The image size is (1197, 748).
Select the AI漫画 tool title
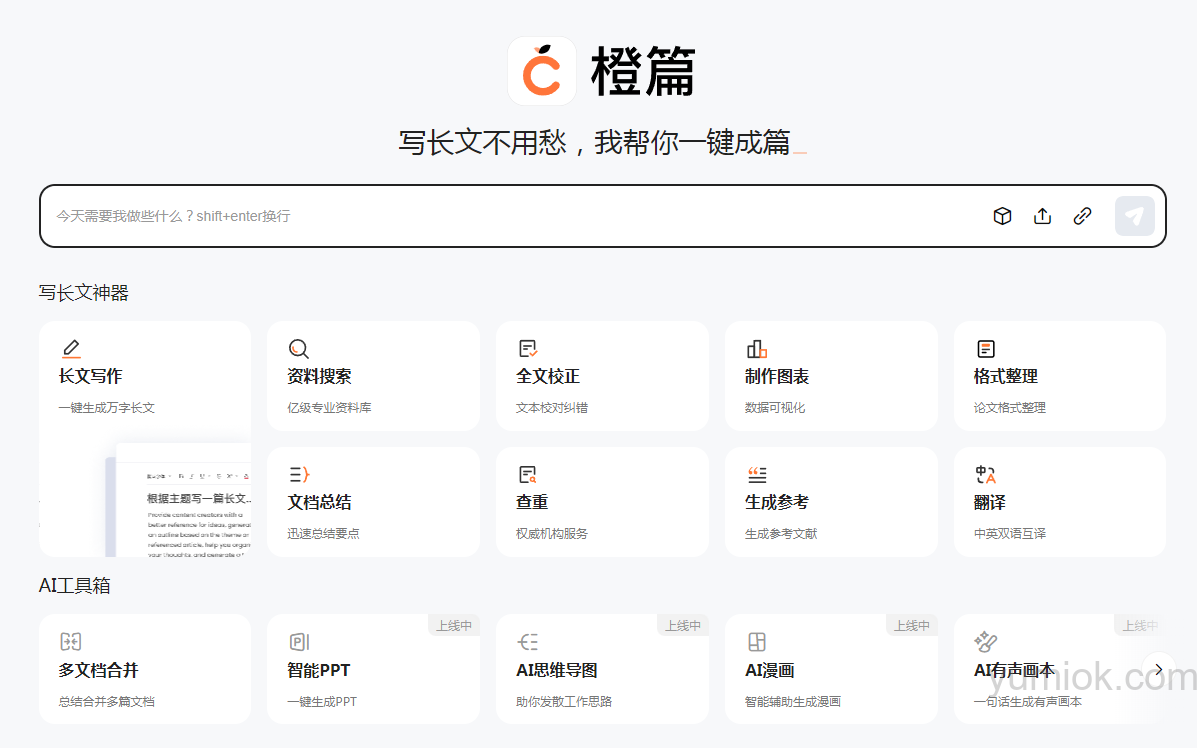point(770,670)
